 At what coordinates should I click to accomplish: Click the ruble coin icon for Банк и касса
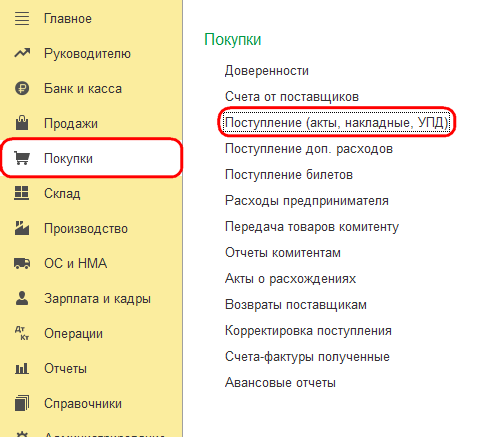(22, 88)
